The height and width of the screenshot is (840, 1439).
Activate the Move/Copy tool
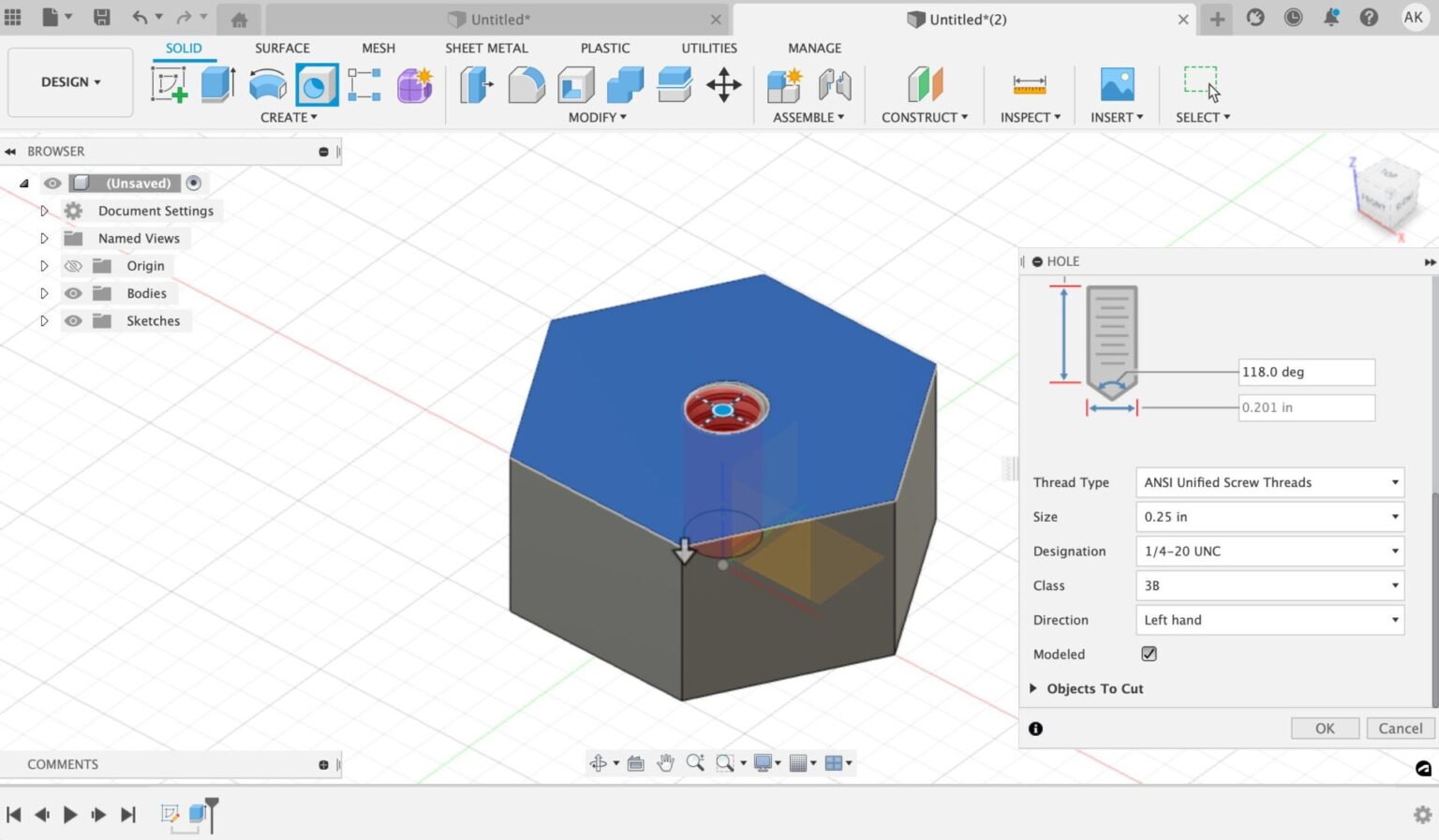tap(723, 84)
